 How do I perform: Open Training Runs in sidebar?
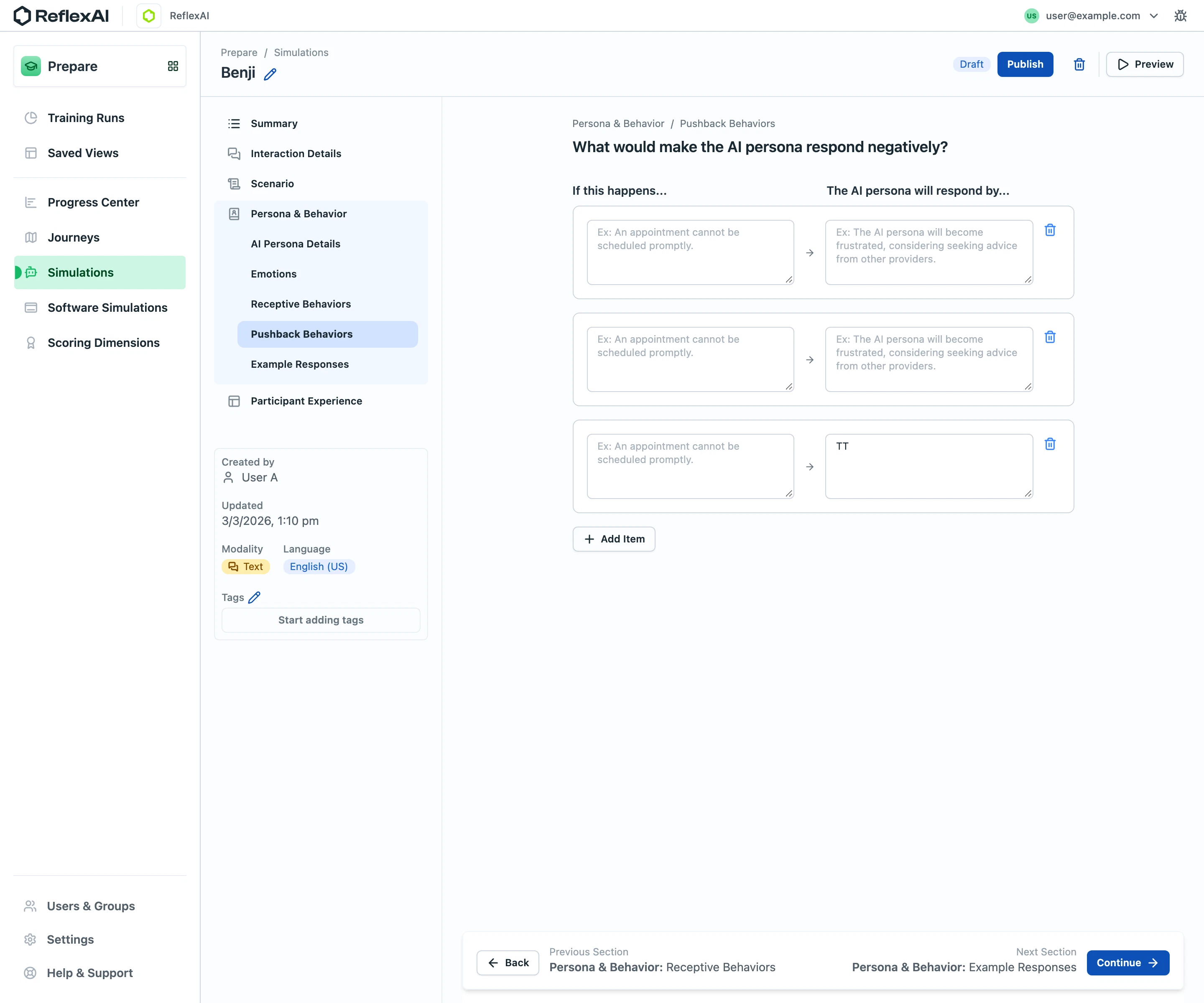[x=100, y=118]
